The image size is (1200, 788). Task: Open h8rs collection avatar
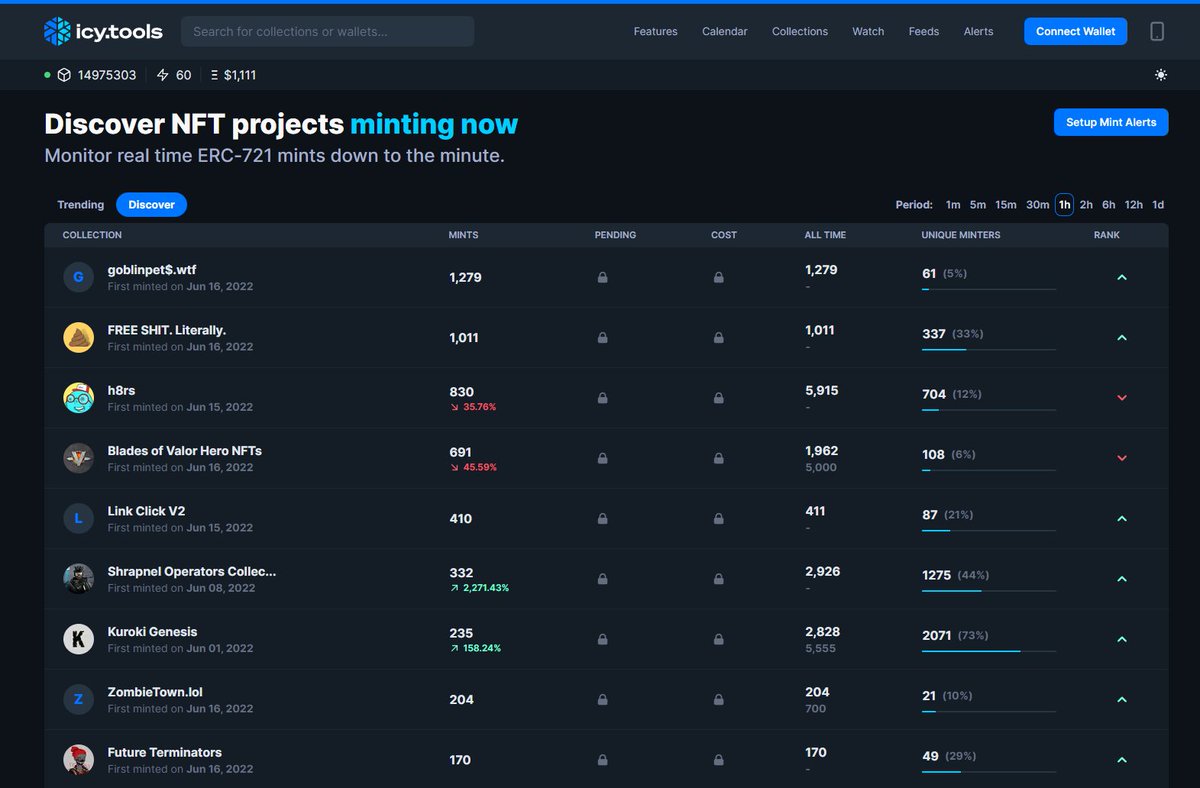[x=79, y=398]
